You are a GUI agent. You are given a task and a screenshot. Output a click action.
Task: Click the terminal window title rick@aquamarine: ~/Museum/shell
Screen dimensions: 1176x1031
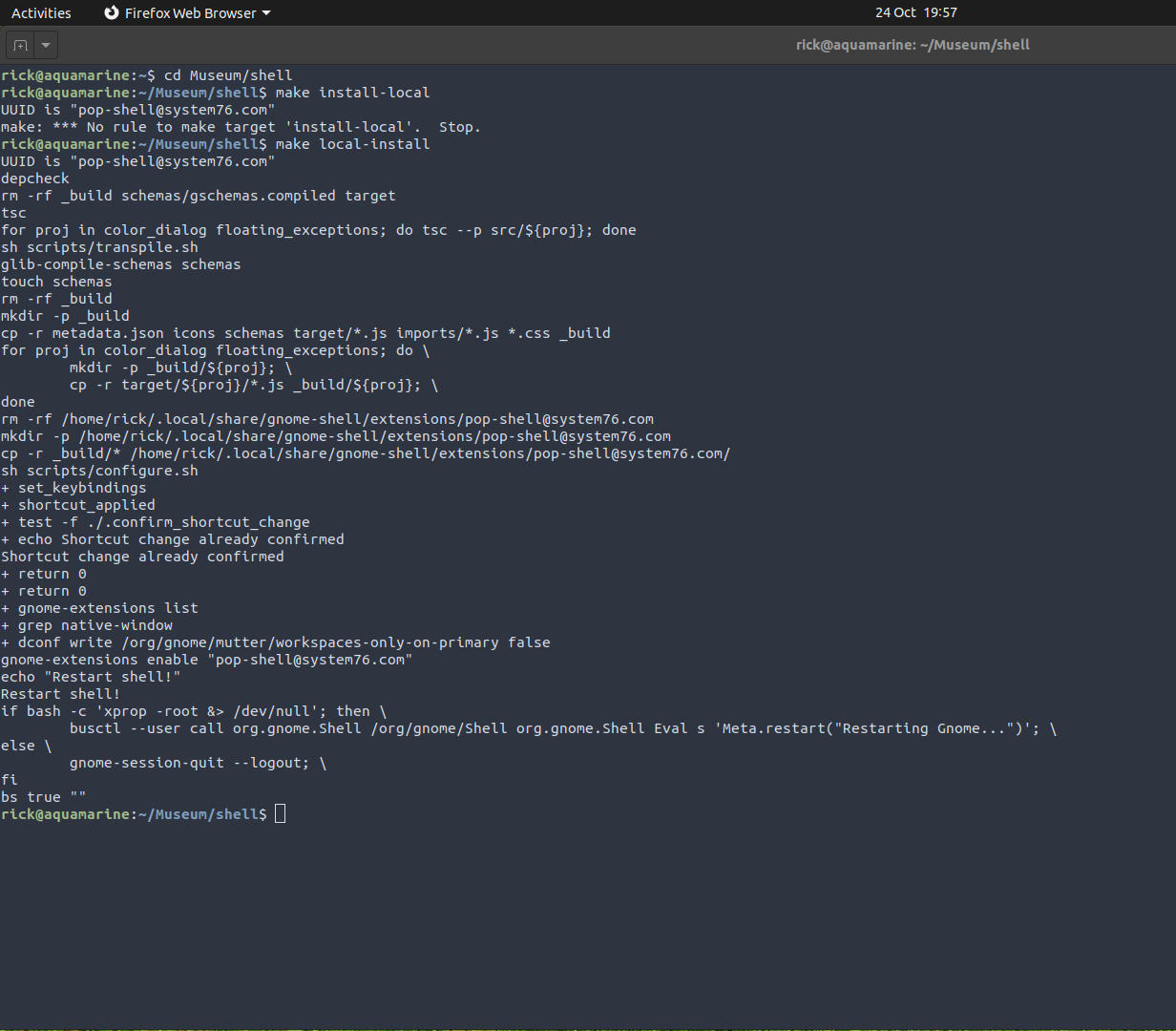click(x=913, y=44)
